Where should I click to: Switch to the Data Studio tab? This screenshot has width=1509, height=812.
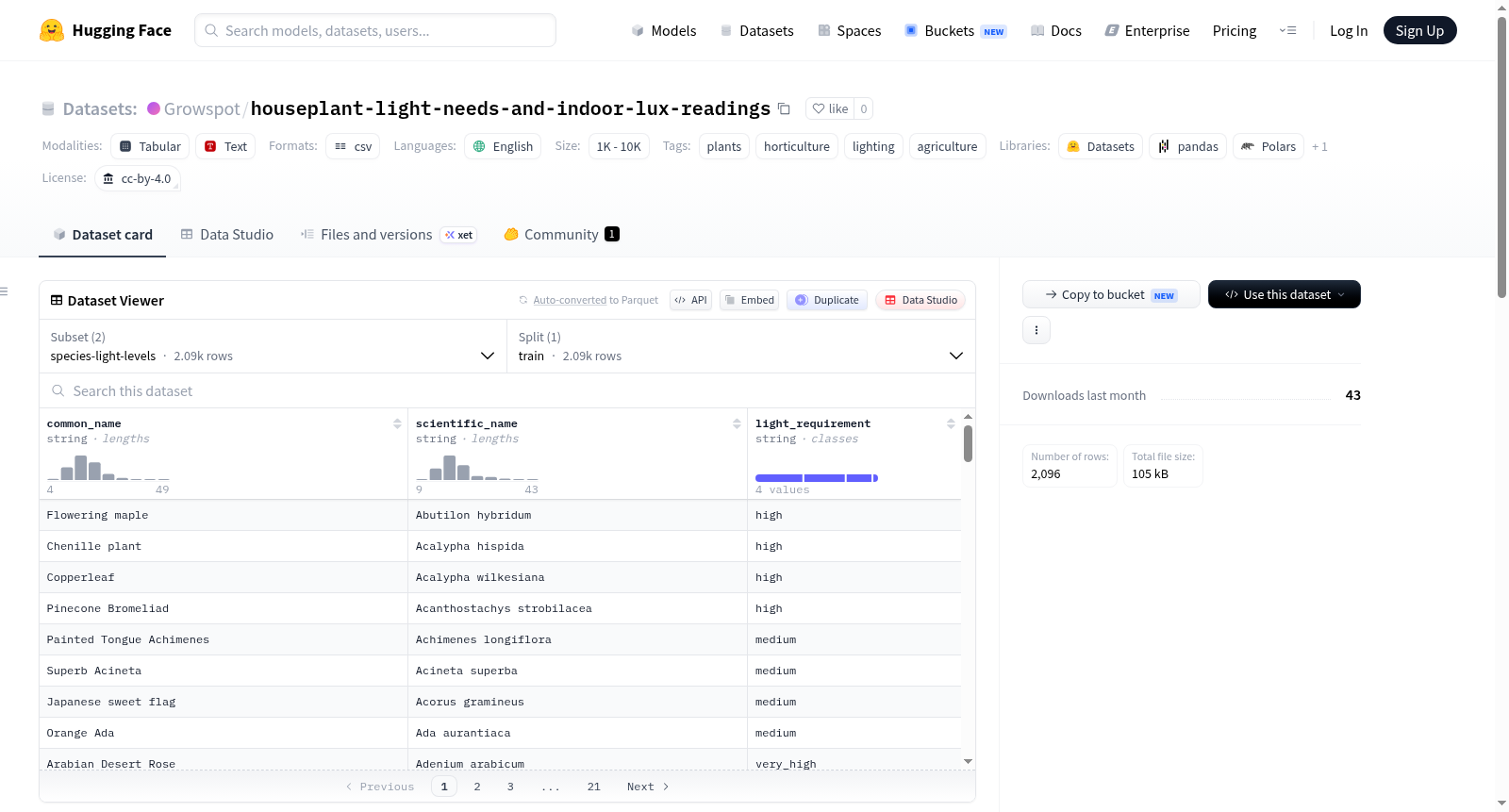pyautogui.click(x=227, y=235)
